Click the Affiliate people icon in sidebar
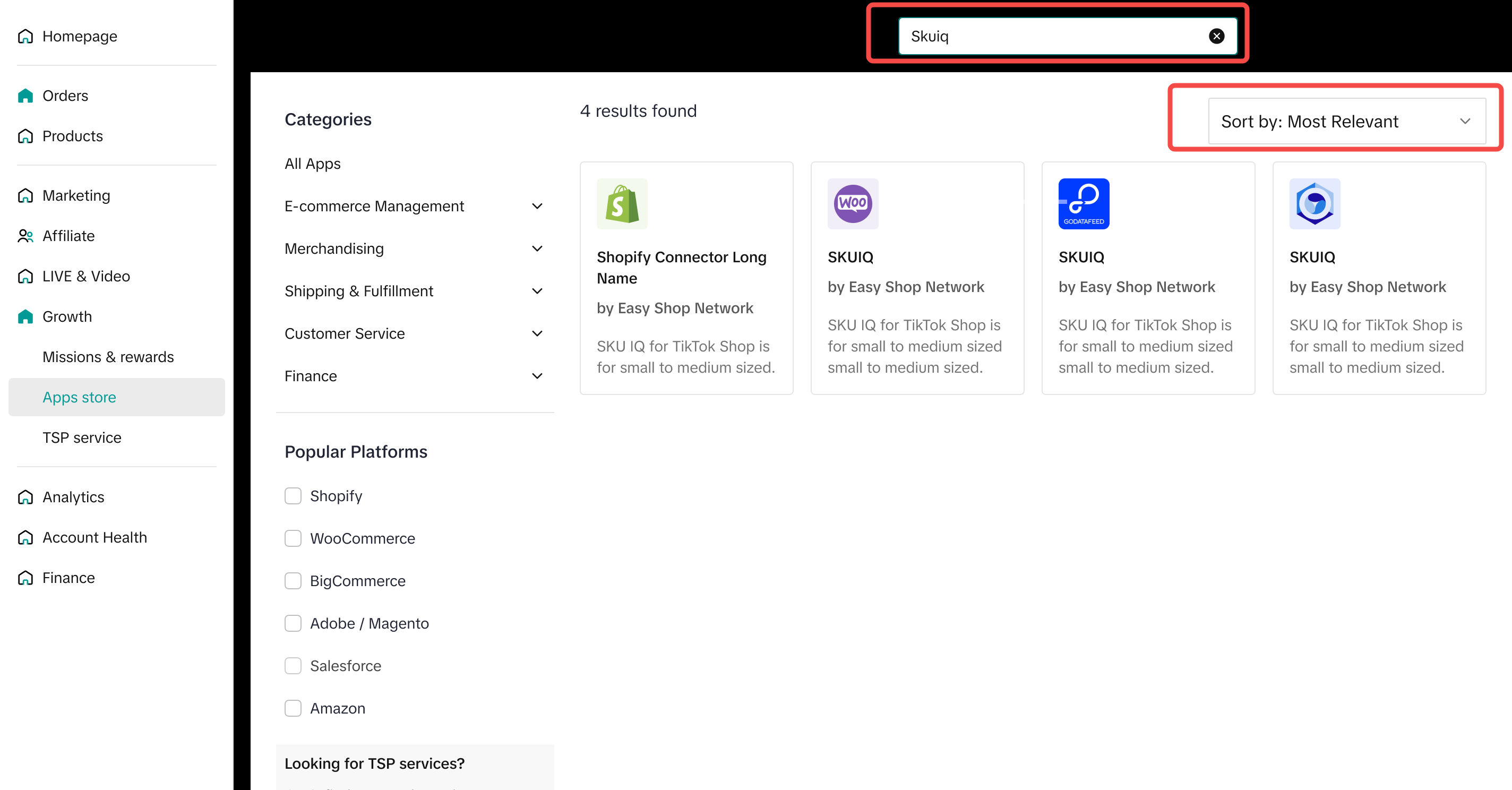1512x790 pixels. click(x=25, y=236)
